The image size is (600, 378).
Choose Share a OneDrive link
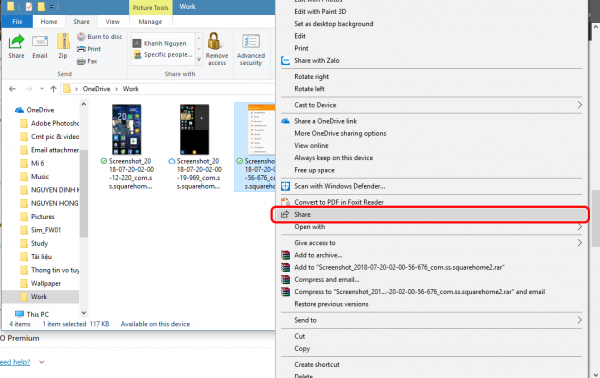coord(325,121)
